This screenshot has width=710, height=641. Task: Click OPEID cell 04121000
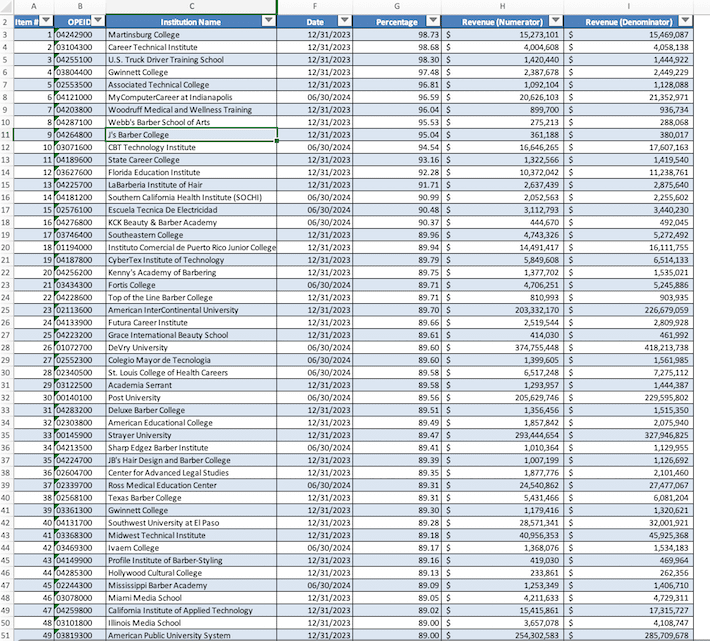click(80, 97)
